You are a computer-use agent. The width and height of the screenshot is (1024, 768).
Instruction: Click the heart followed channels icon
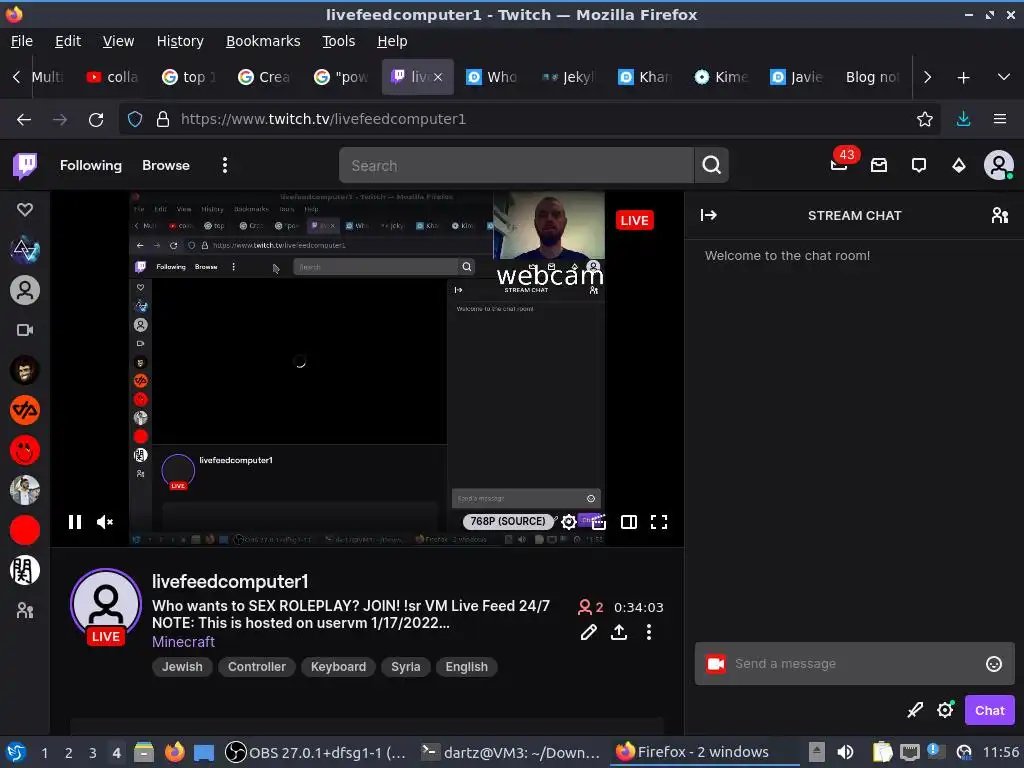(x=25, y=210)
